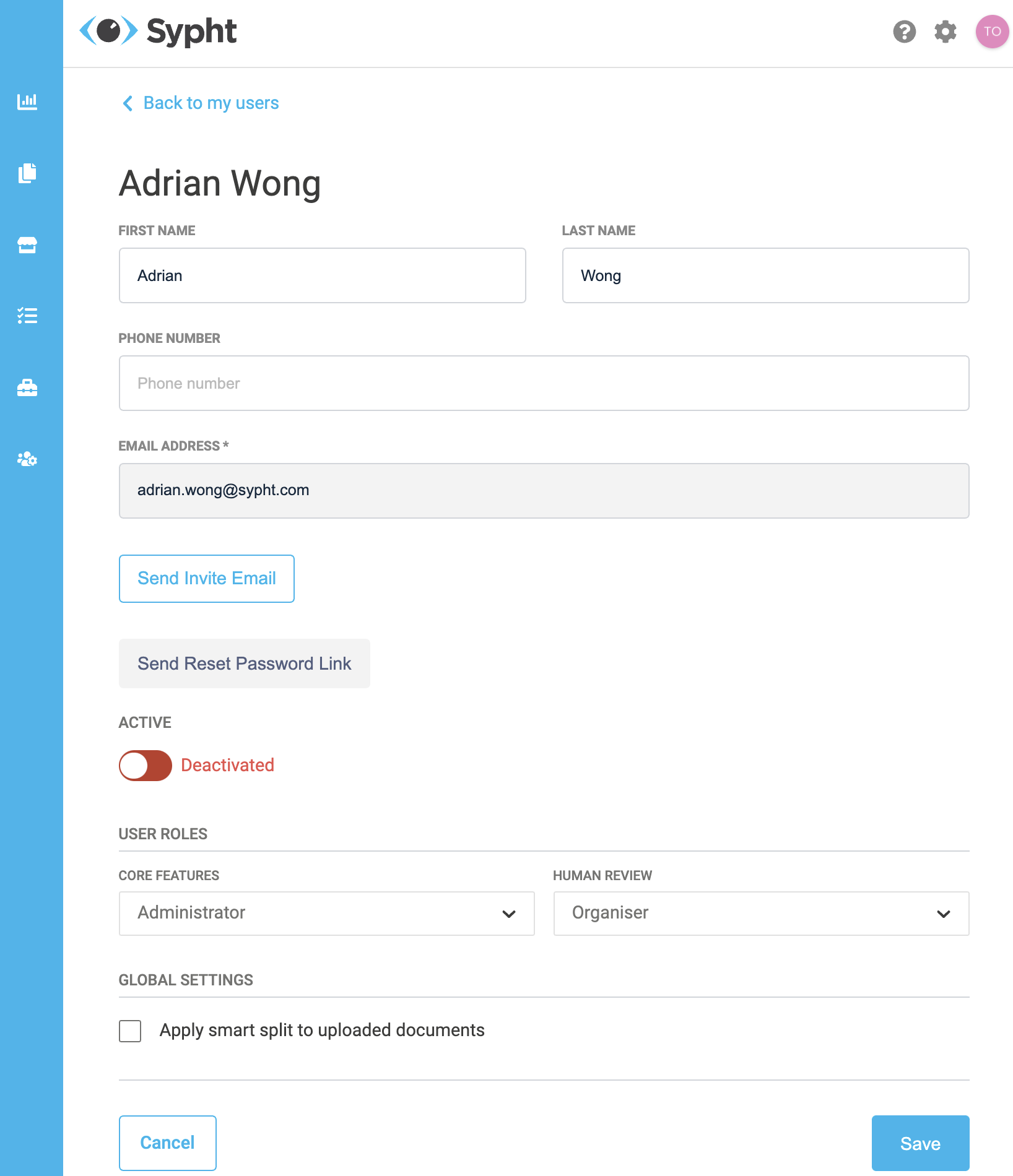Open the marketplace store sidebar icon

[x=27, y=245]
